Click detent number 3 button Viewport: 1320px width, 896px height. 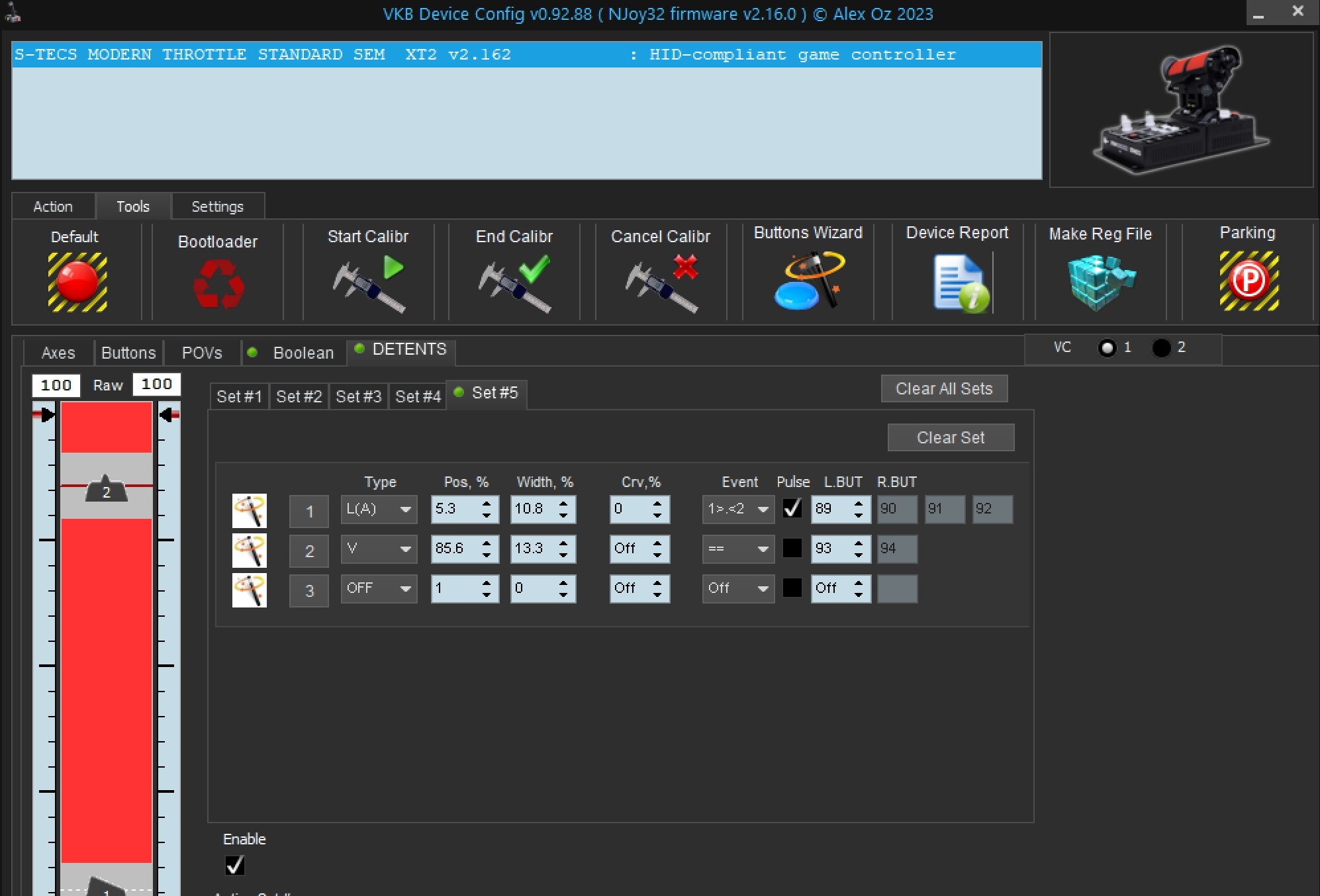309,591
